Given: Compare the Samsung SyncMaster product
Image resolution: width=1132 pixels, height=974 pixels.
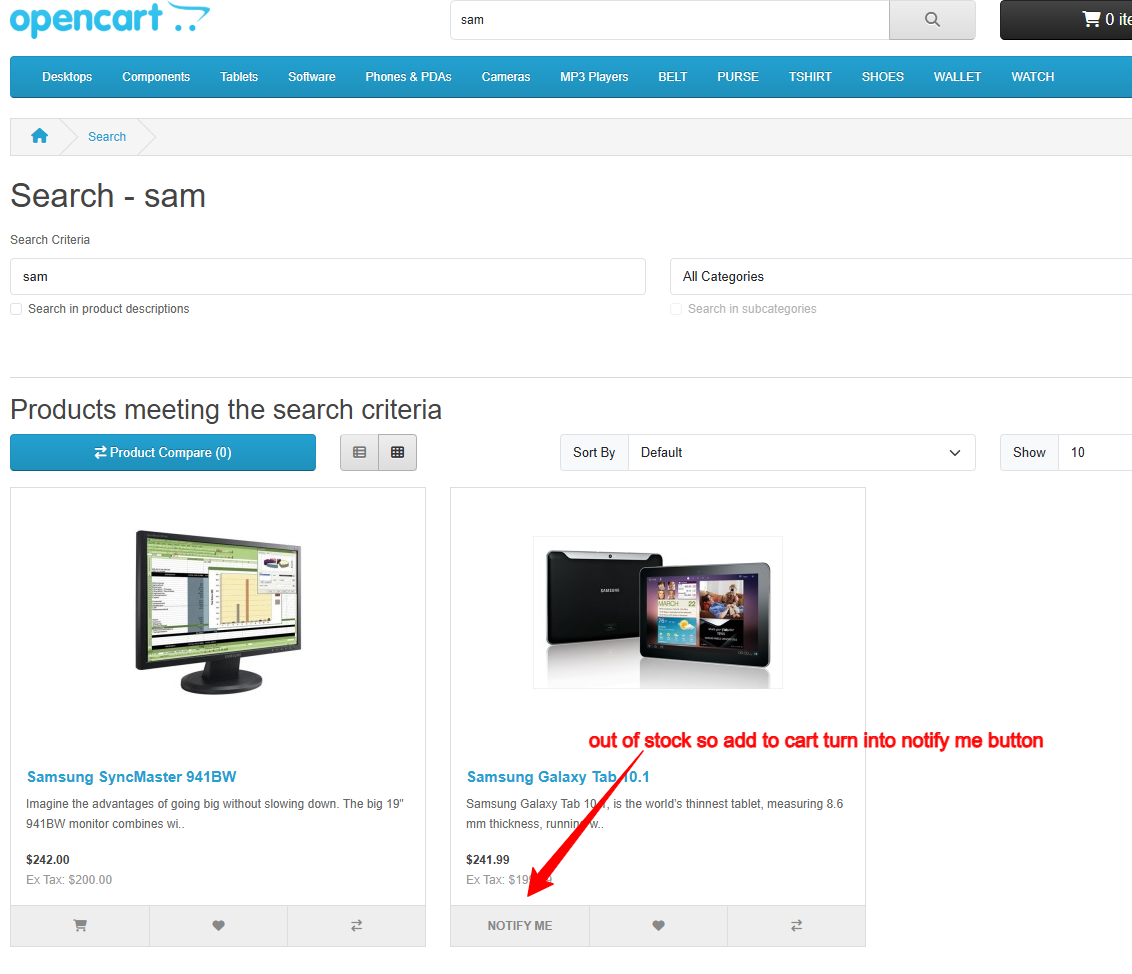Looking at the screenshot, I should [356, 926].
